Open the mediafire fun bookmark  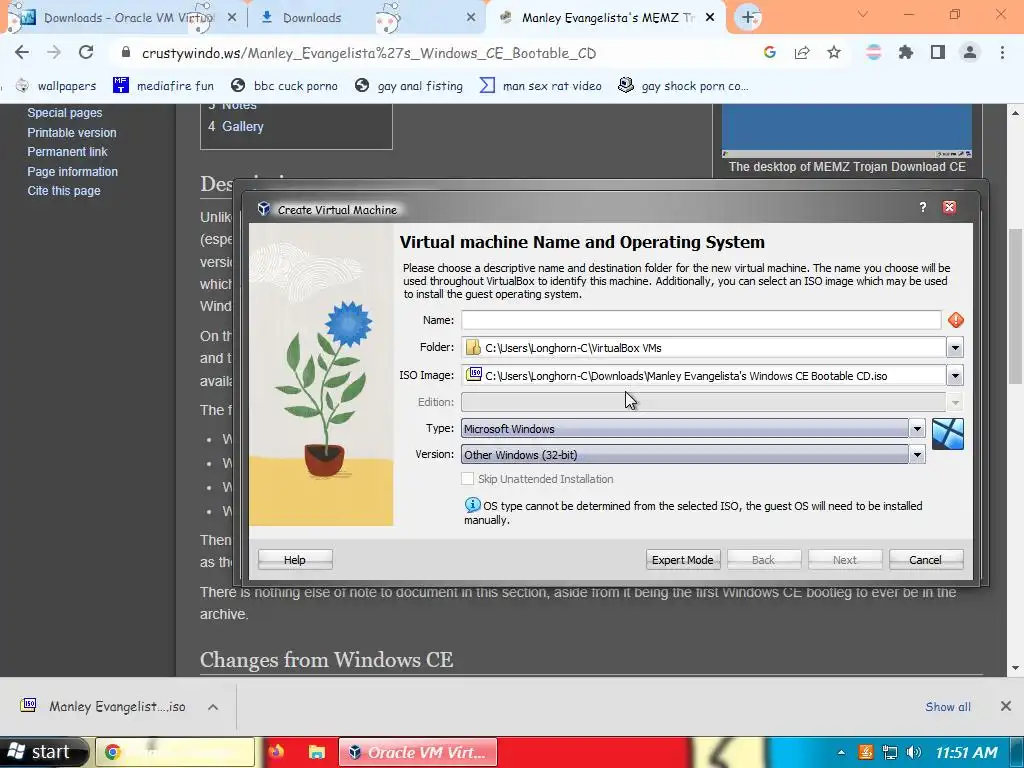163,86
